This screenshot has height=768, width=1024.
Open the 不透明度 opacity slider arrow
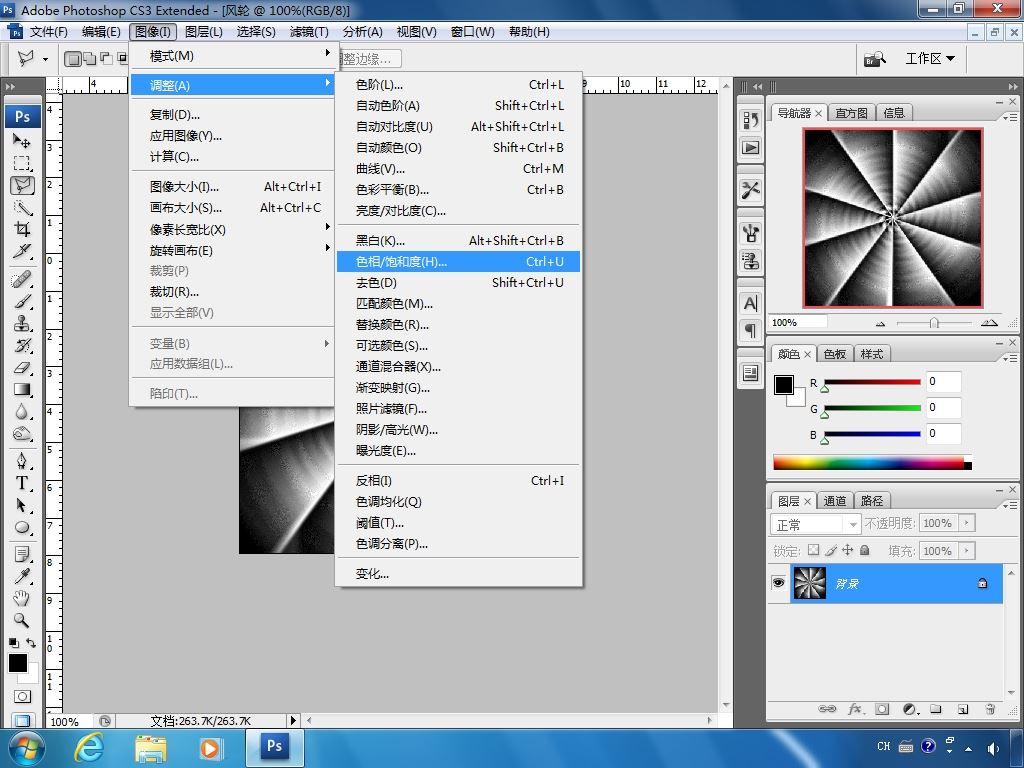click(x=967, y=522)
